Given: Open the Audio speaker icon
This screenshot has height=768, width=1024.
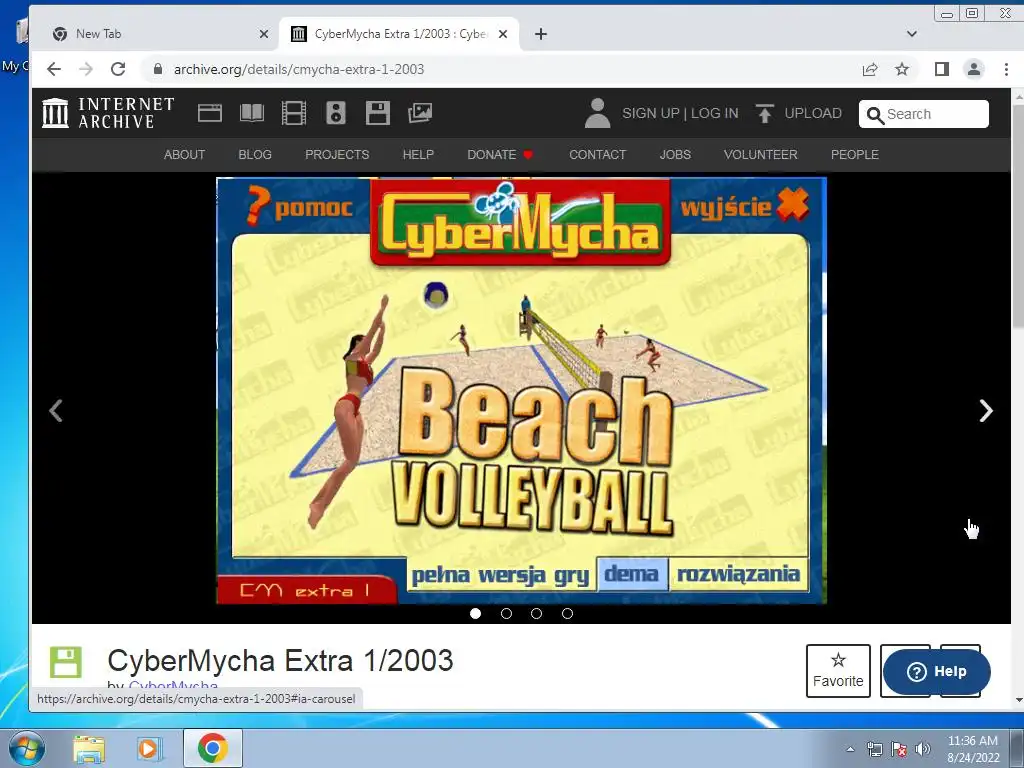Looking at the screenshot, I should [336, 113].
